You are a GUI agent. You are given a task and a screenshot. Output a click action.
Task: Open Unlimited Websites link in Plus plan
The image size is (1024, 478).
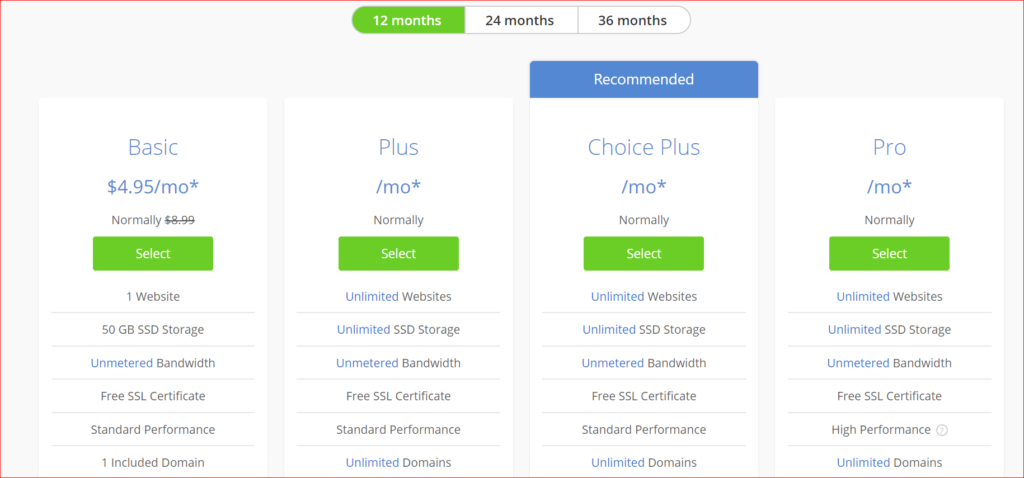[x=372, y=297]
